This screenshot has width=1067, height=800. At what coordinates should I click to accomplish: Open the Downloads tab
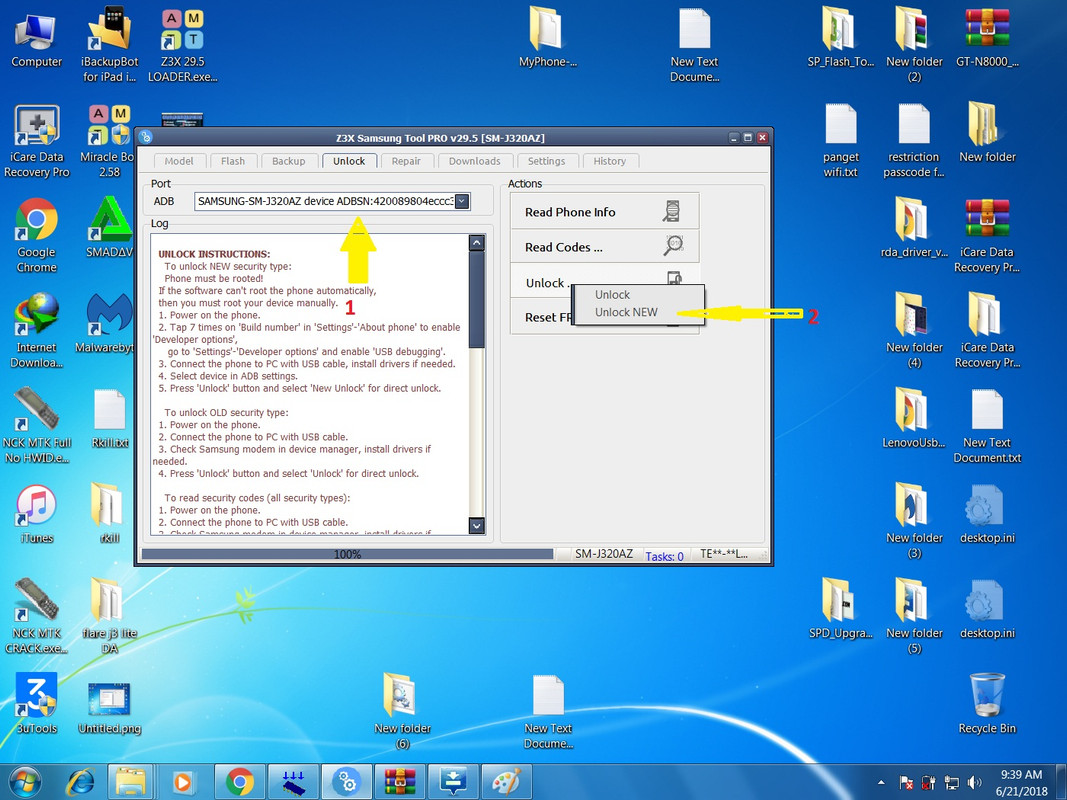coord(474,161)
